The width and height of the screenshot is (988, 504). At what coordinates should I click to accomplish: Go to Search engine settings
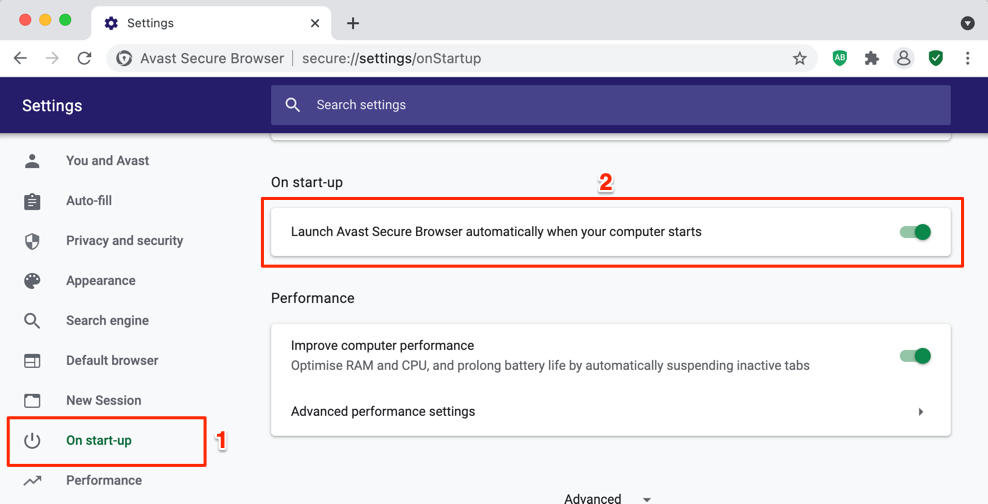[x=107, y=321]
